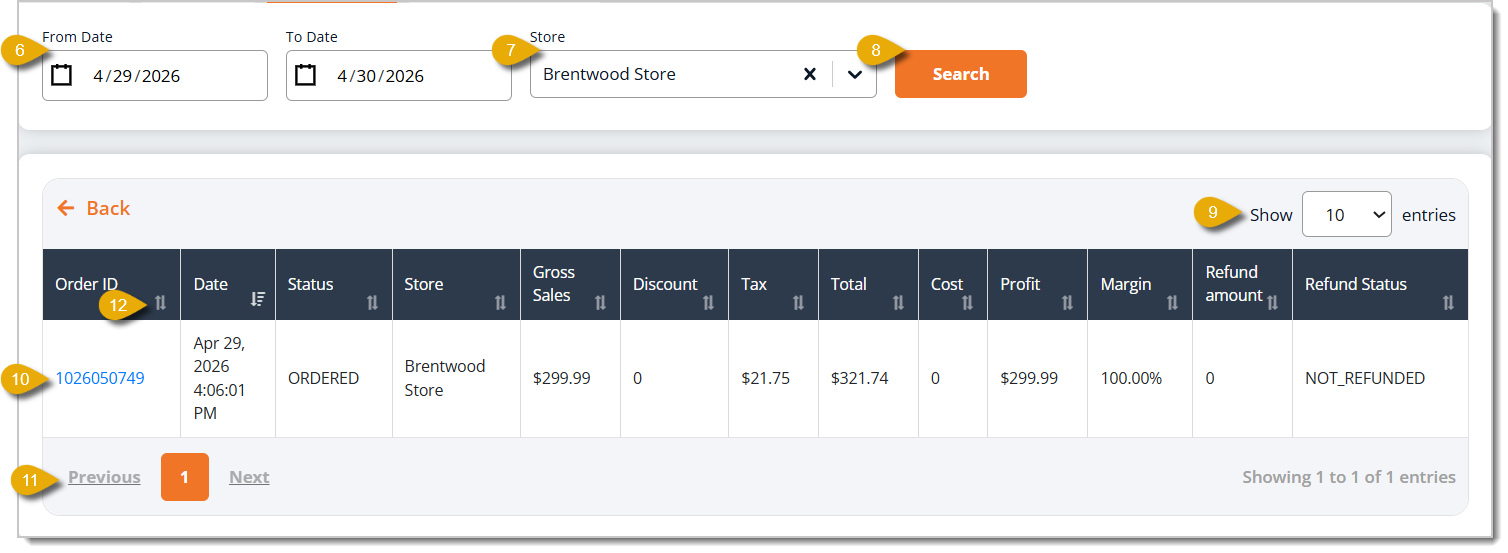Open the From Date calendar icon
The image size is (1508, 553).
coord(61,75)
